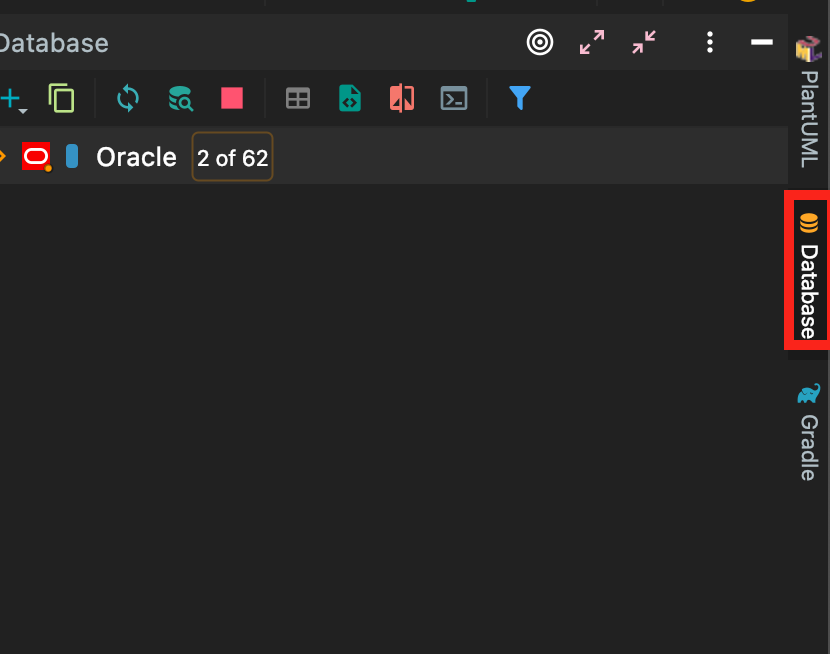Select the Database side tab

coord(808,275)
